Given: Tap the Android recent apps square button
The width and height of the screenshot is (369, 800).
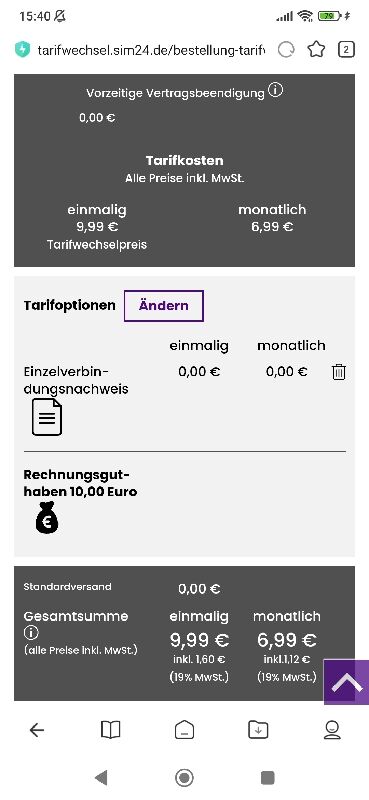Looking at the screenshot, I should (x=267, y=778).
